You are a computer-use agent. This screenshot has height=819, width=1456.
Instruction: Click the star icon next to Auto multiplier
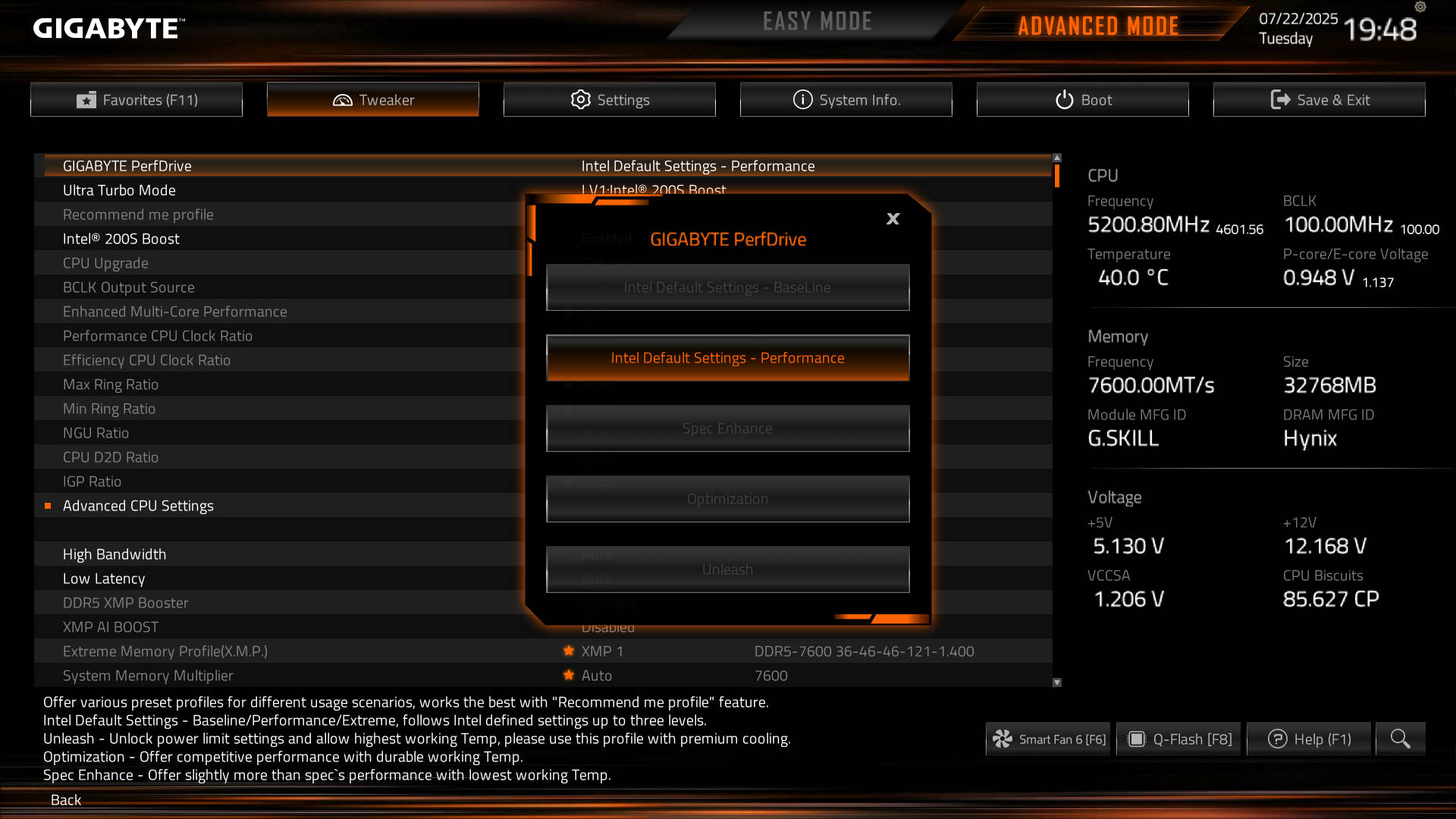click(x=569, y=675)
